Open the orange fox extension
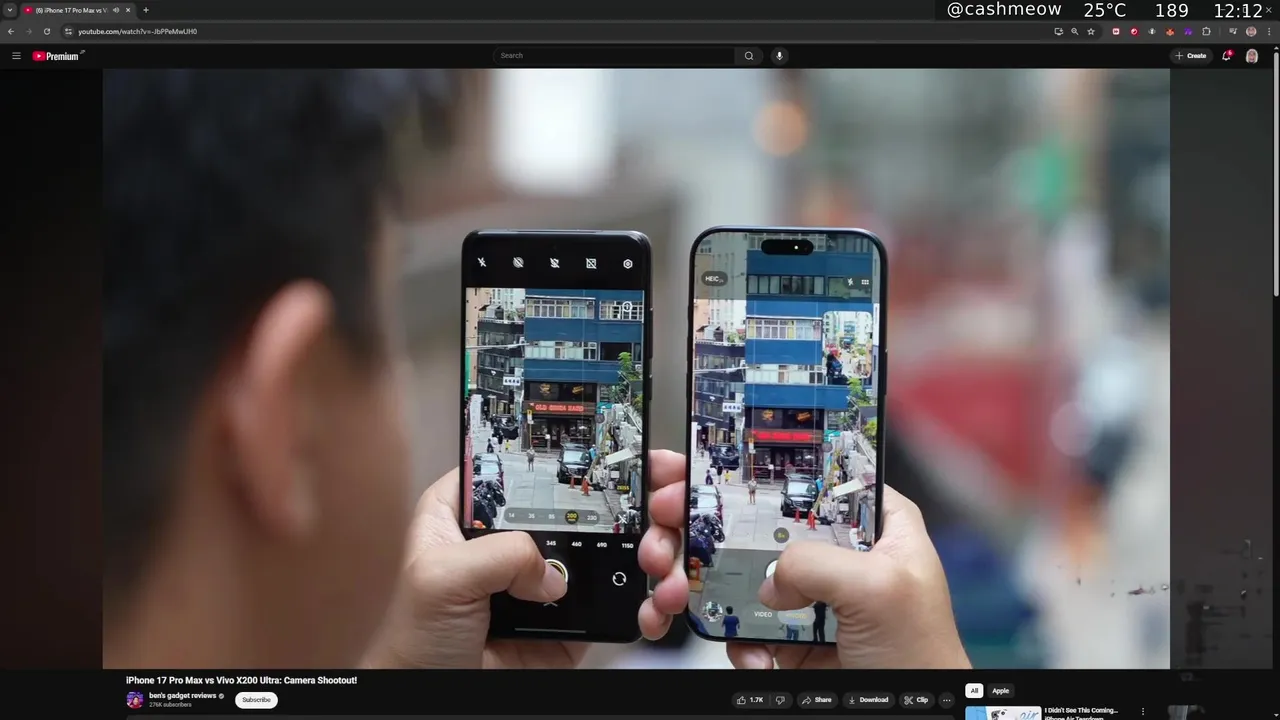This screenshot has width=1280, height=720. point(1170,31)
